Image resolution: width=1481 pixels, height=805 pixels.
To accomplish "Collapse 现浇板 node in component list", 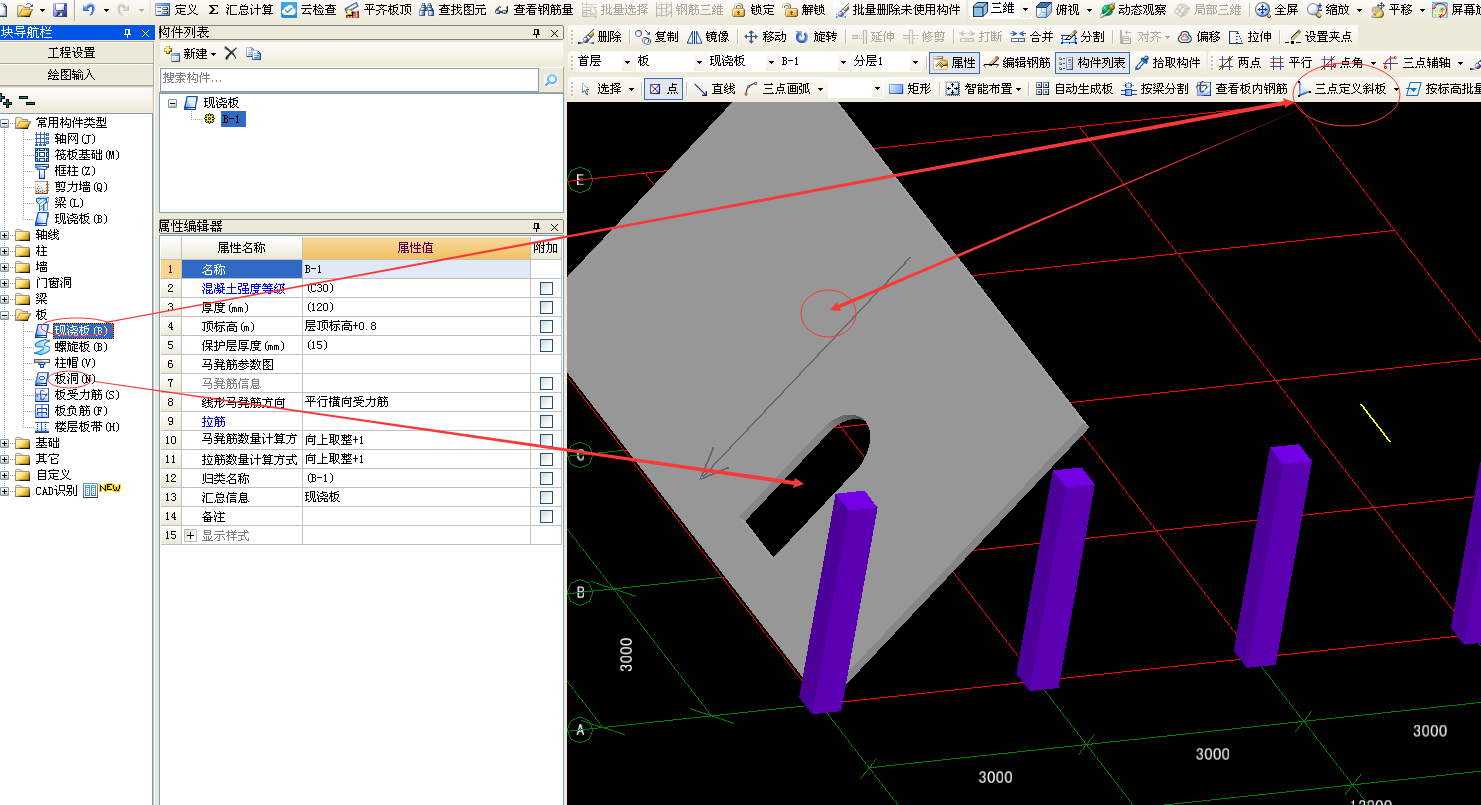I will click(x=172, y=103).
